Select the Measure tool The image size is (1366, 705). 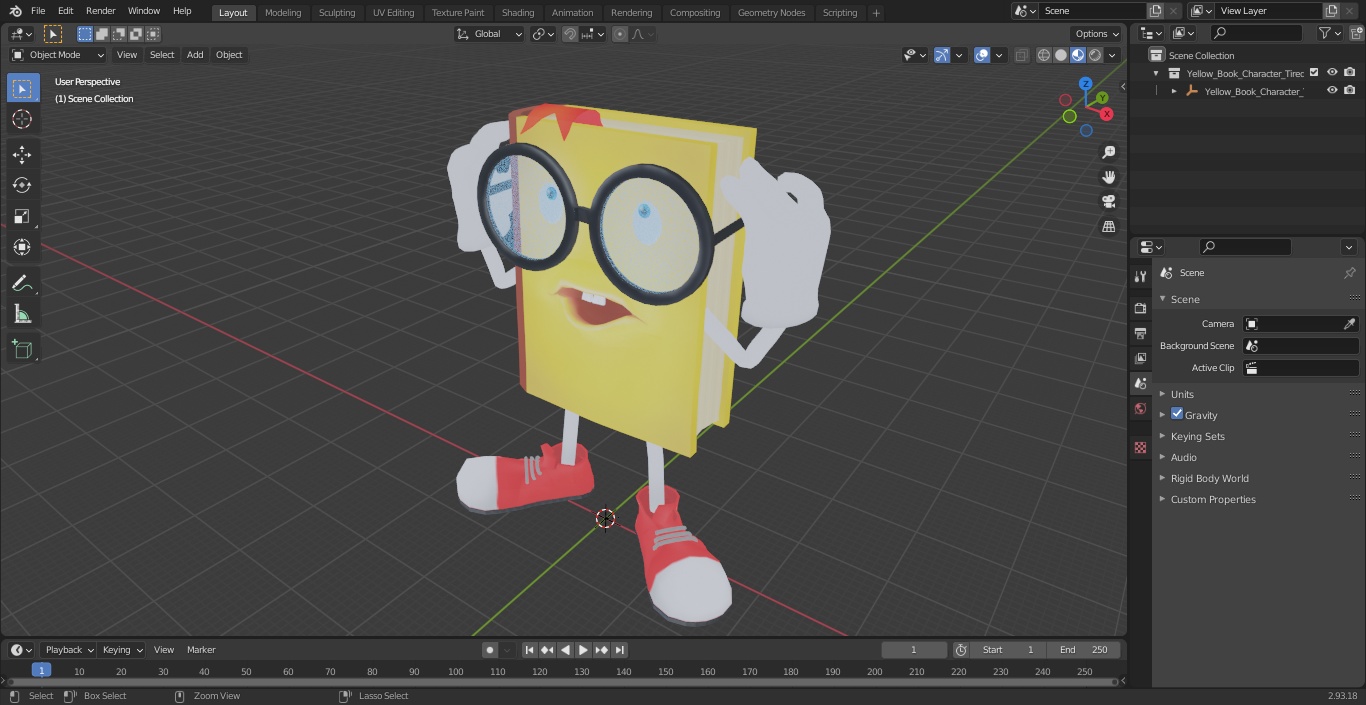pyautogui.click(x=22, y=315)
